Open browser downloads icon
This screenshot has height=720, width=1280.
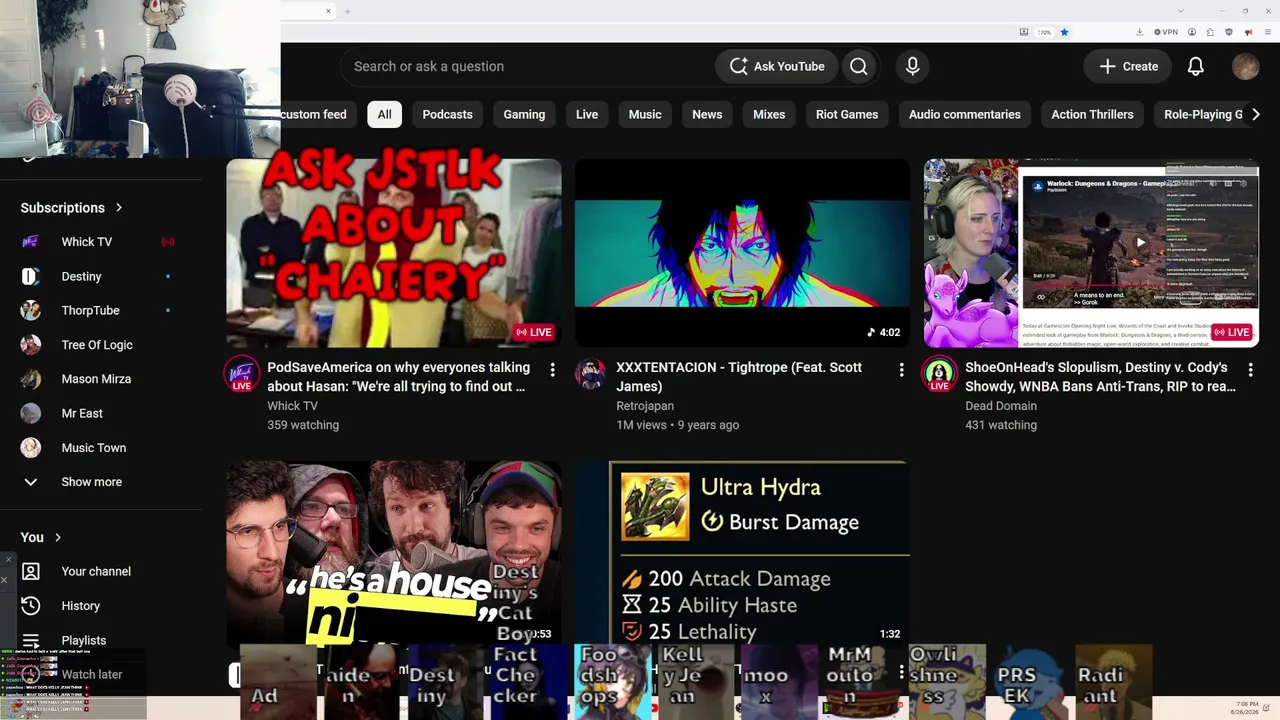coord(1139,32)
